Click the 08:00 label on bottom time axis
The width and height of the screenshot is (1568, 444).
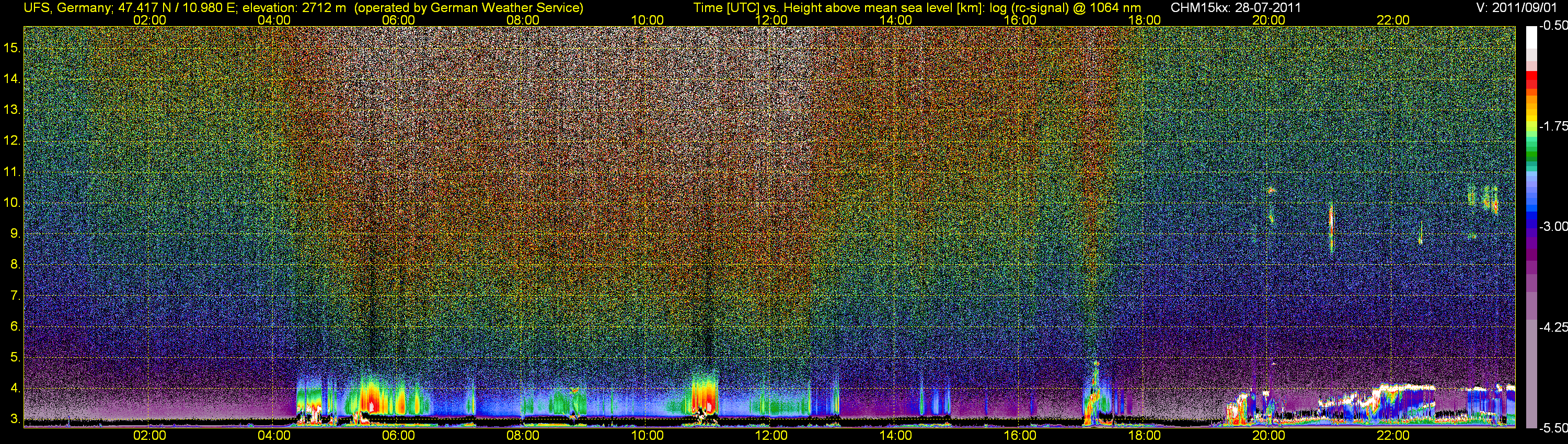[523, 436]
